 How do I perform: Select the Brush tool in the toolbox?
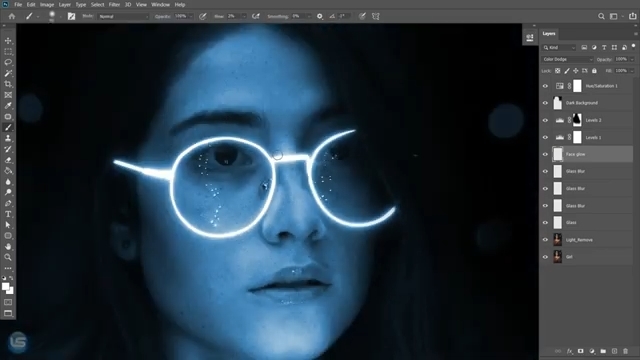tap(8, 127)
